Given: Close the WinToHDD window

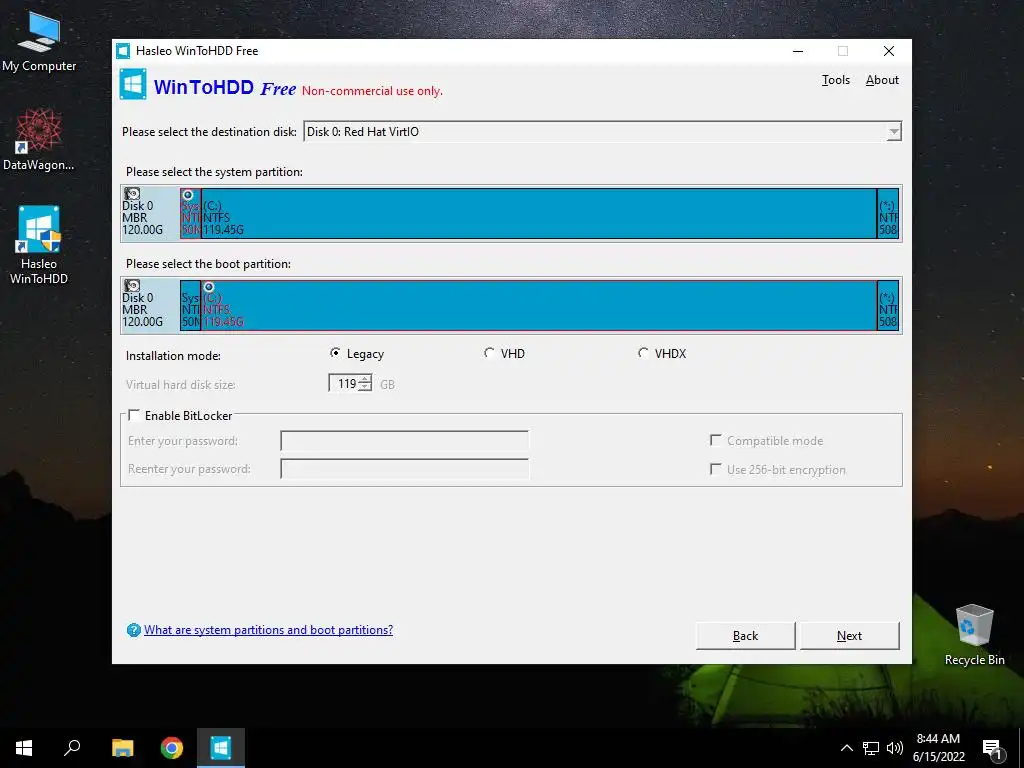Looking at the screenshot, I should point(889,51).
